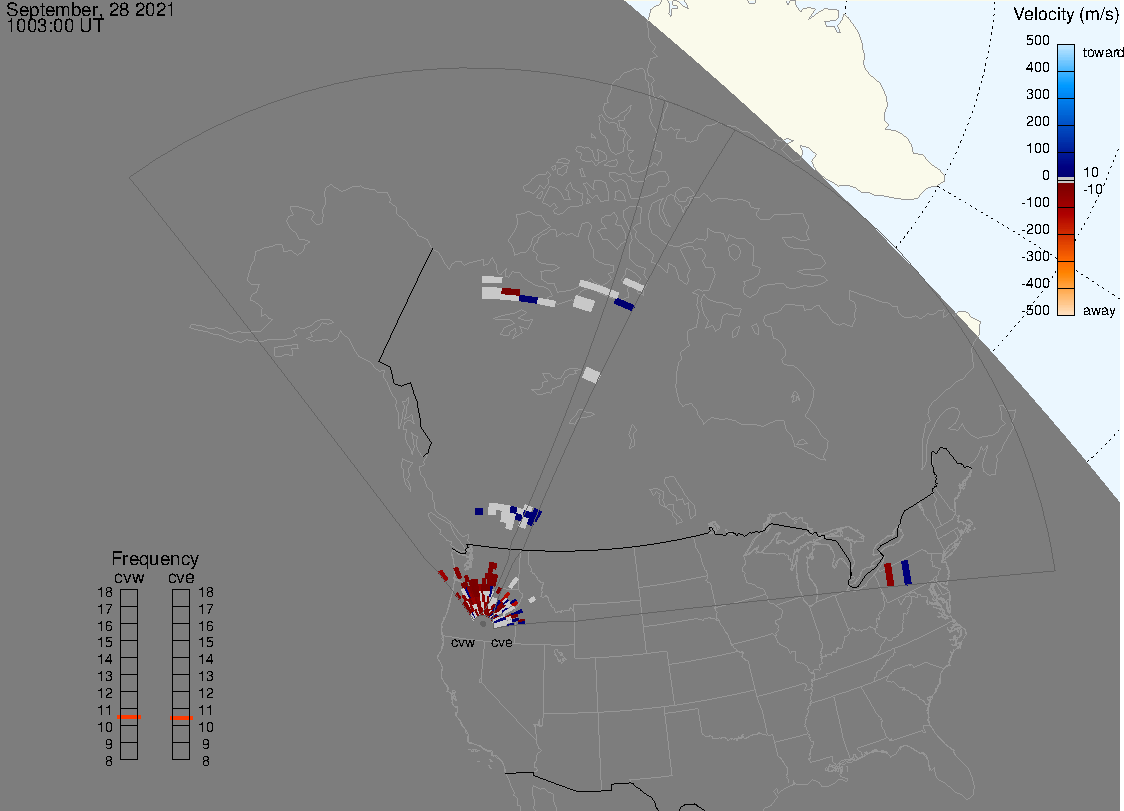Select the red marker in the cve frequency column
This screenshot has height=811, width=1124.
(x=181, y=717)
